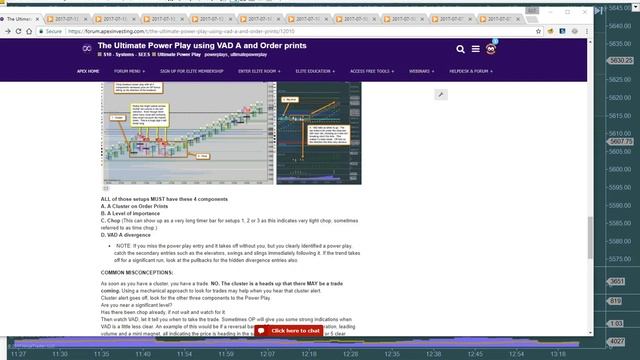Go to the browser home page
This screenshot has height=360, width=640.
29,31
